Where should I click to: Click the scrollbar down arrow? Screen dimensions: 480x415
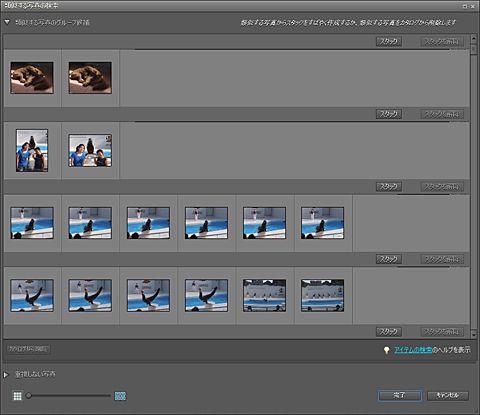point(473,334)
